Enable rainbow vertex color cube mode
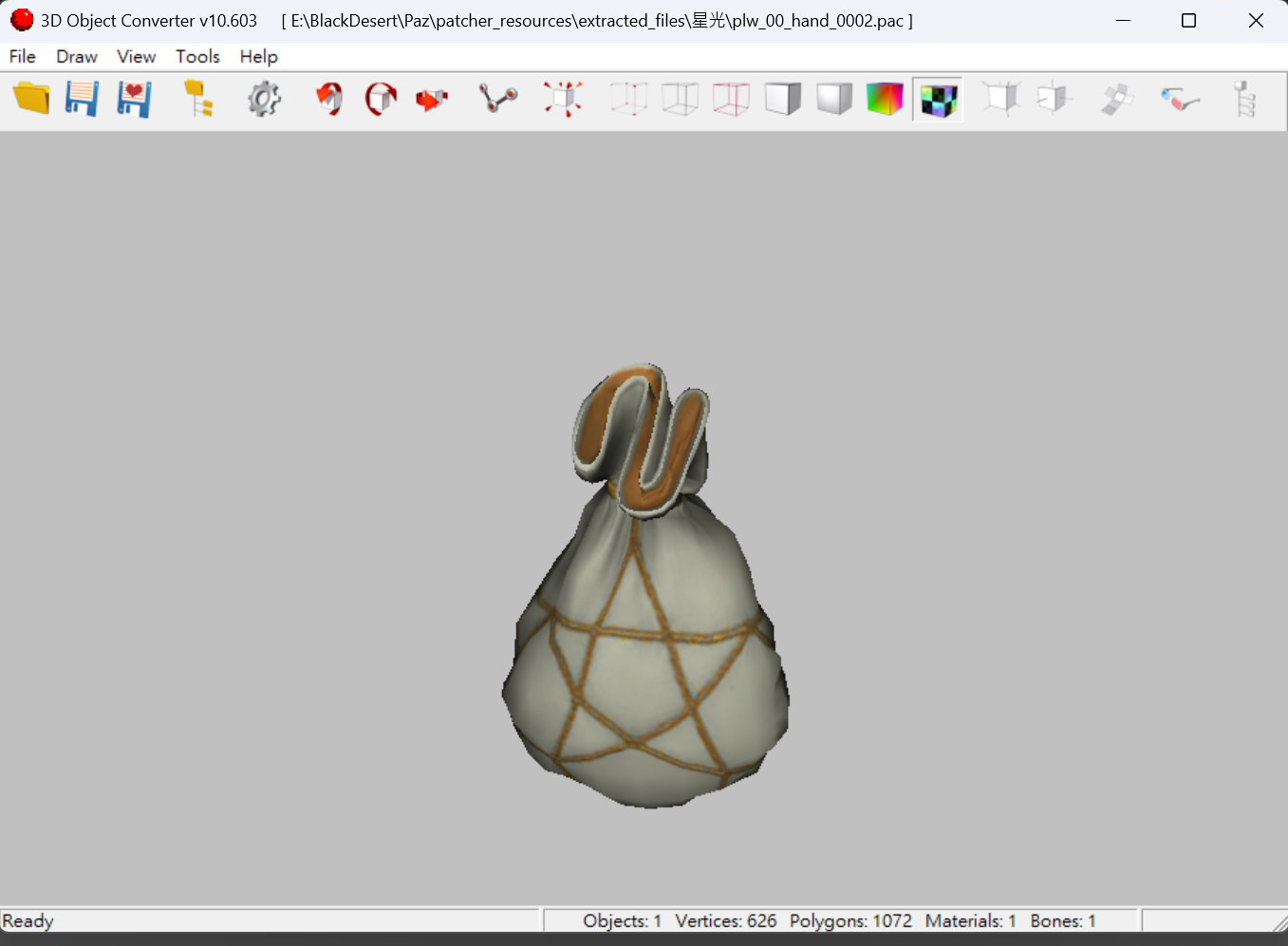 (885, 98)
